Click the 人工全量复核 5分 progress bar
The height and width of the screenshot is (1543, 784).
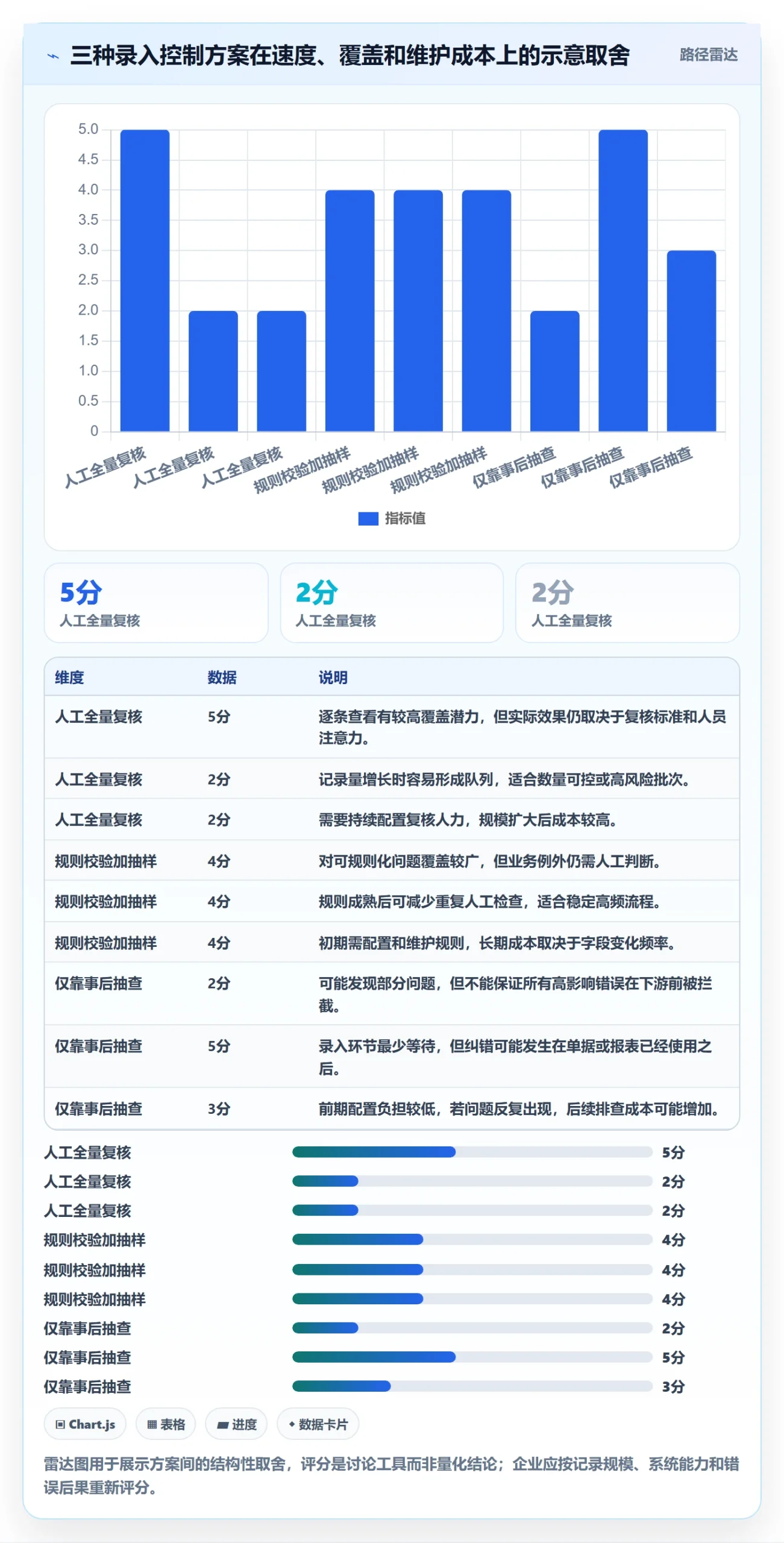pos(472,1152)
